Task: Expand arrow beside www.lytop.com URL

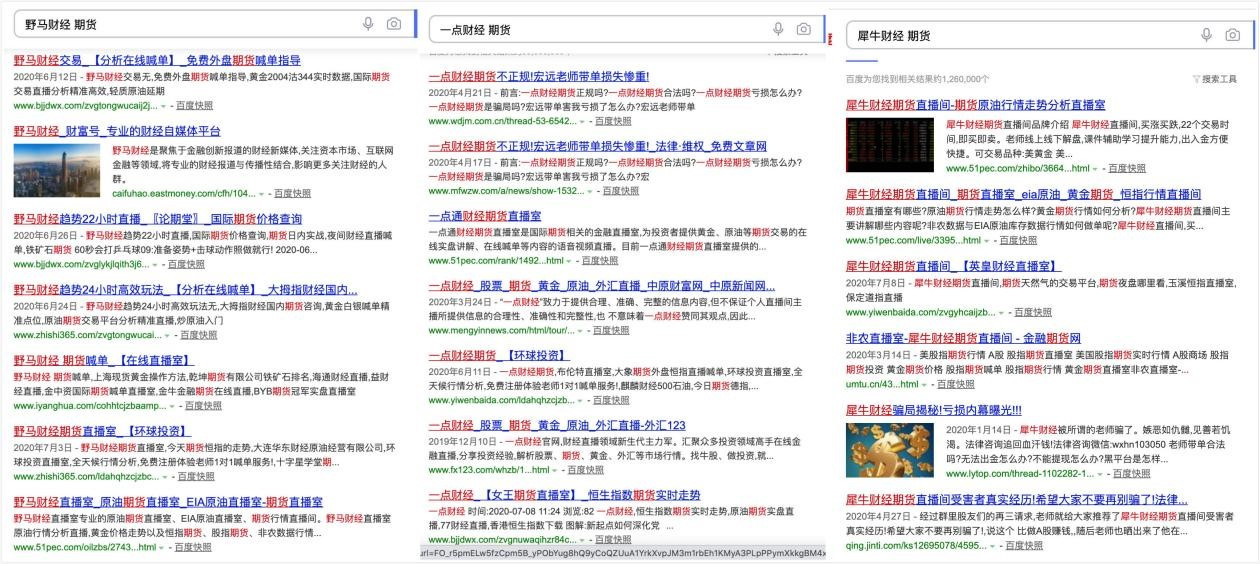Action: 1101,474
